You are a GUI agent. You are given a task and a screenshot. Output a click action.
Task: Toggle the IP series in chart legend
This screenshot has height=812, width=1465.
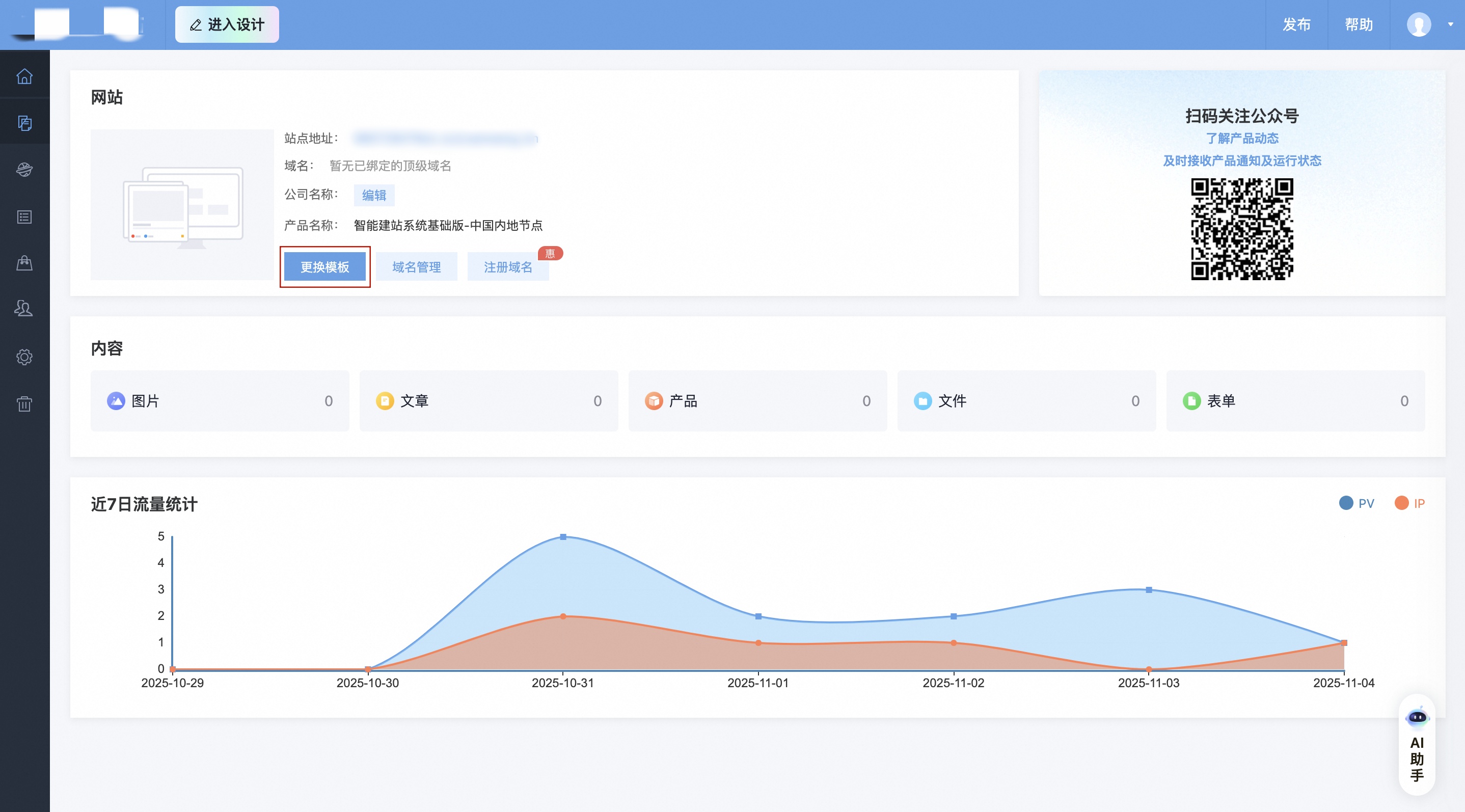click(1410, 503)
